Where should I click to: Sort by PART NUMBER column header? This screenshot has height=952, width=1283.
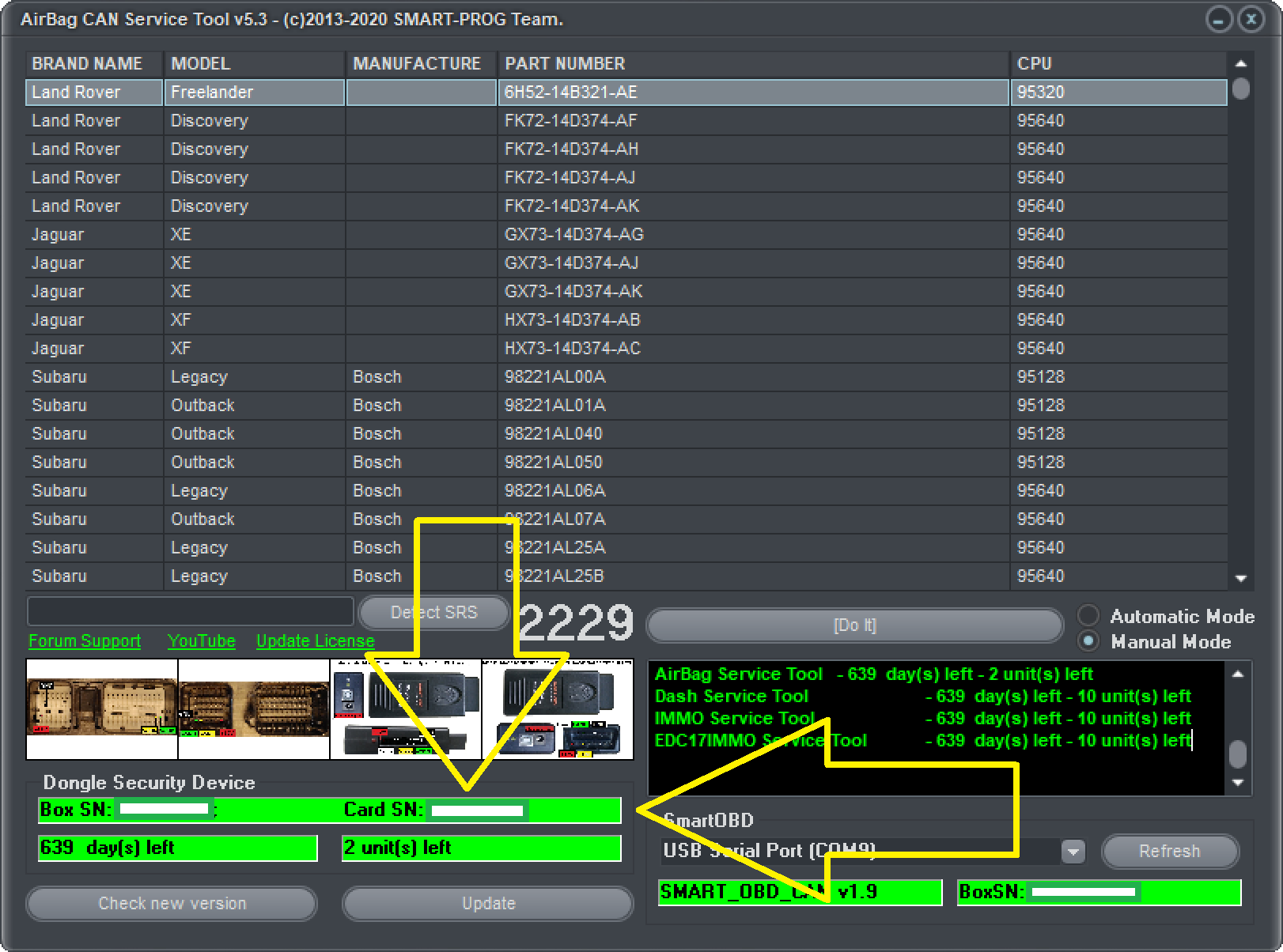(x=754, y=63)
